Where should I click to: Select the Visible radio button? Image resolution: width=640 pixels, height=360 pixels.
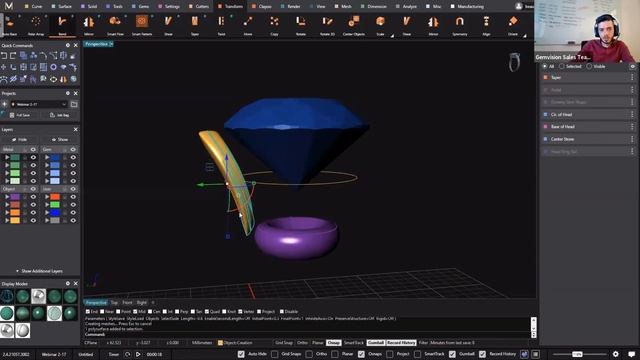click(x=589, y=66)
